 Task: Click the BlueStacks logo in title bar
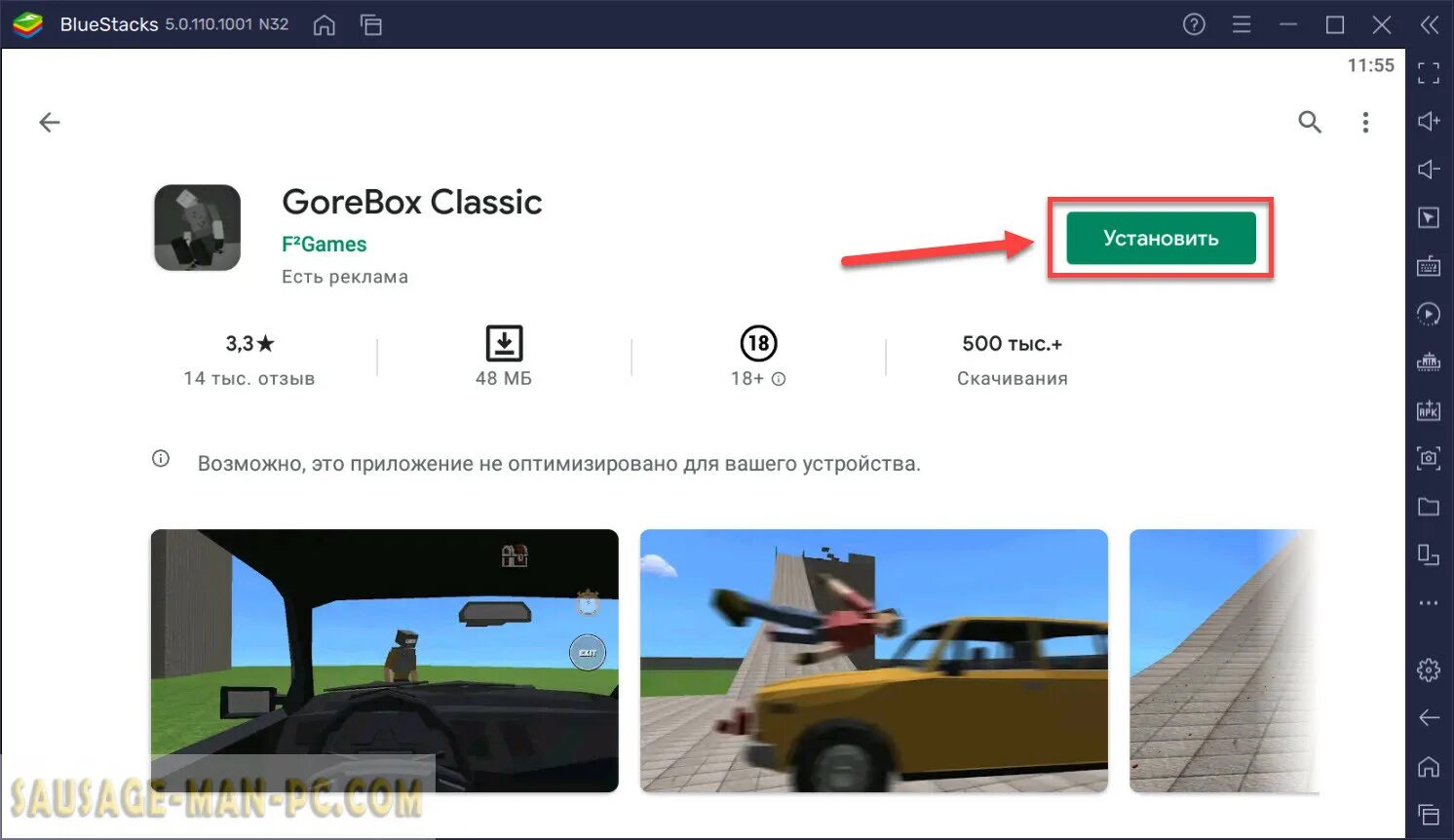(27, 24)
